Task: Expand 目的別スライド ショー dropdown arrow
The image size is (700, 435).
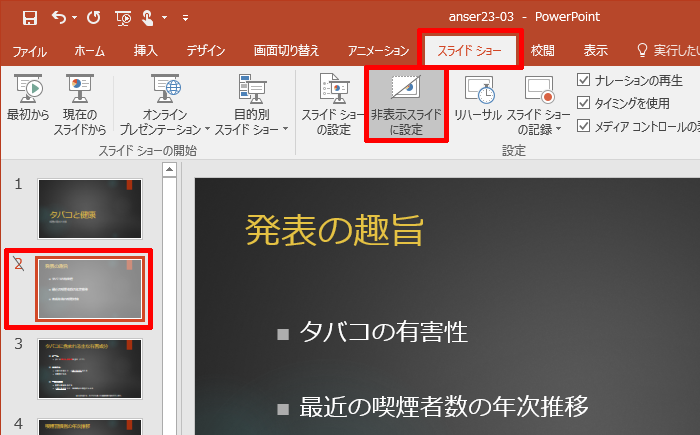Action: 285,129
